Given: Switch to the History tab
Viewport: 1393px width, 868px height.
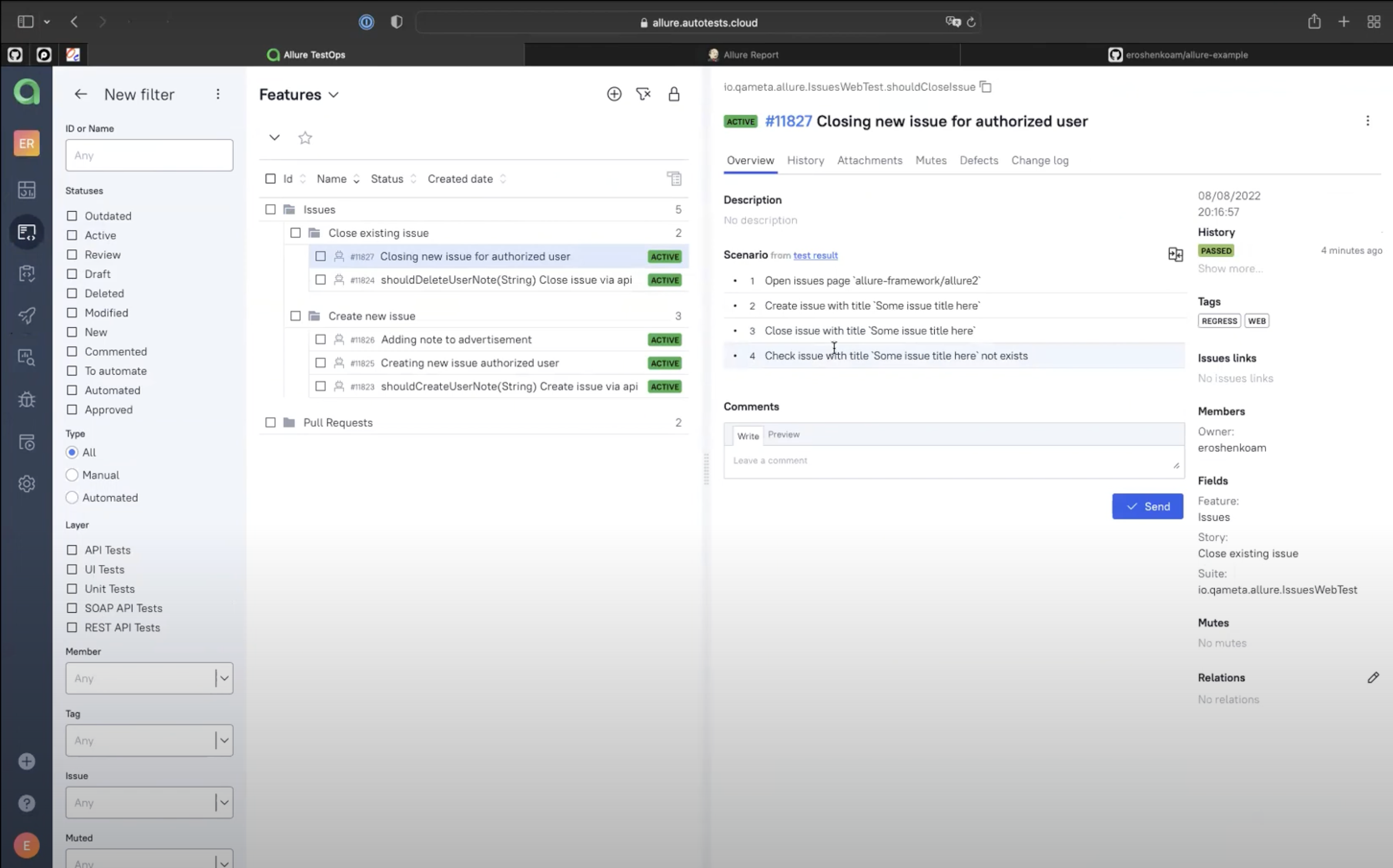Looking at the screenshot, I should (x=805, y=161).
